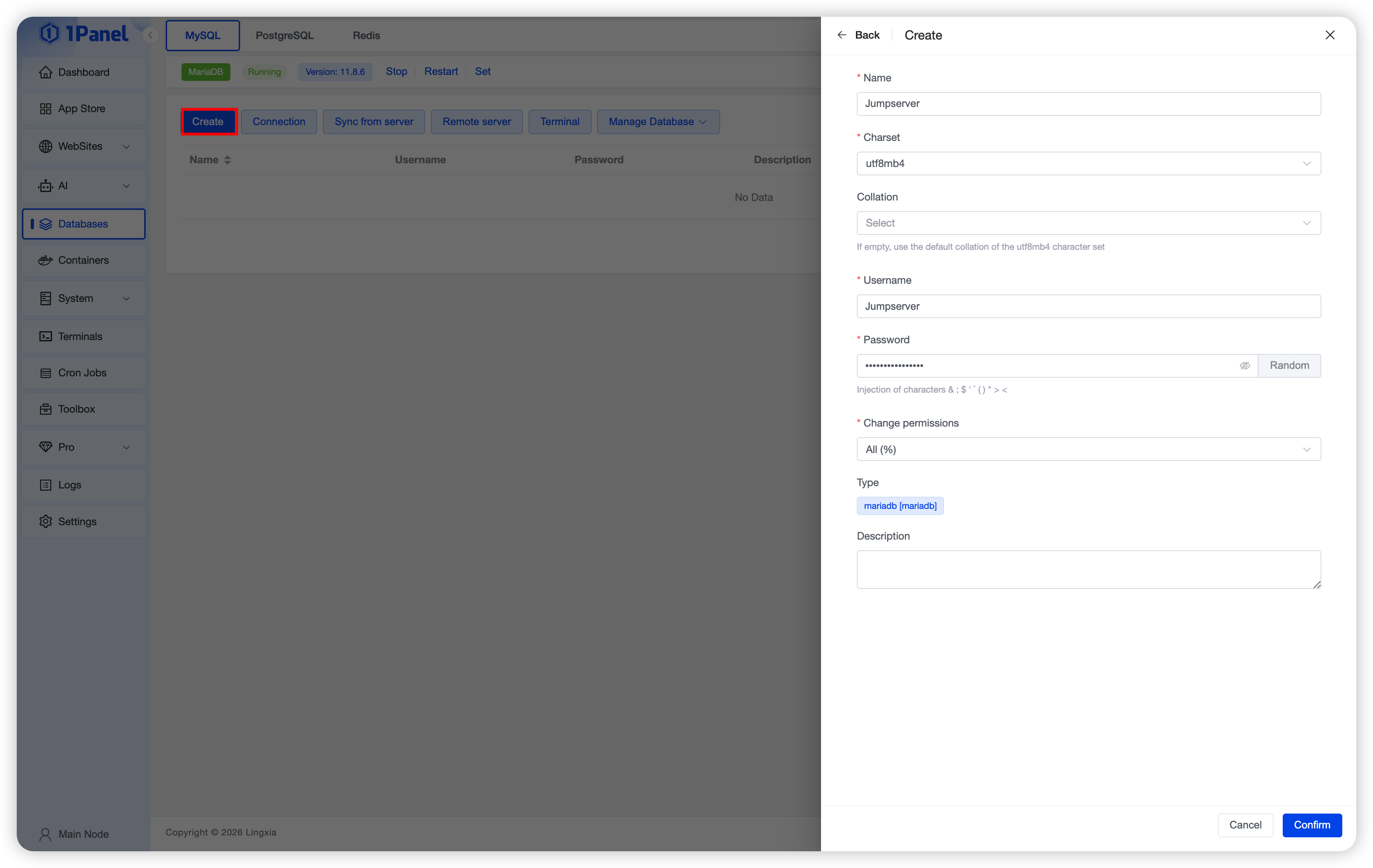Viewport: 1373px width, 868px height.
Task: Click the Back arrow icon
Action: (841, 35)
